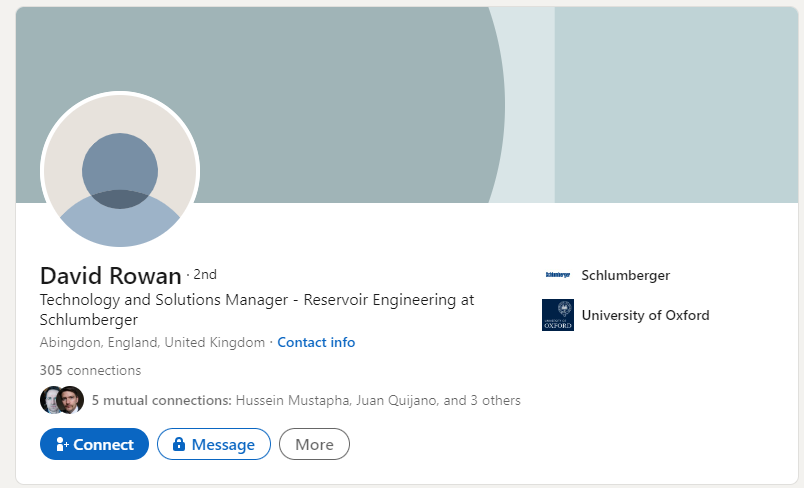Click the first mutual connection avatar
The image size is (804, 488).
pos(50,400)
